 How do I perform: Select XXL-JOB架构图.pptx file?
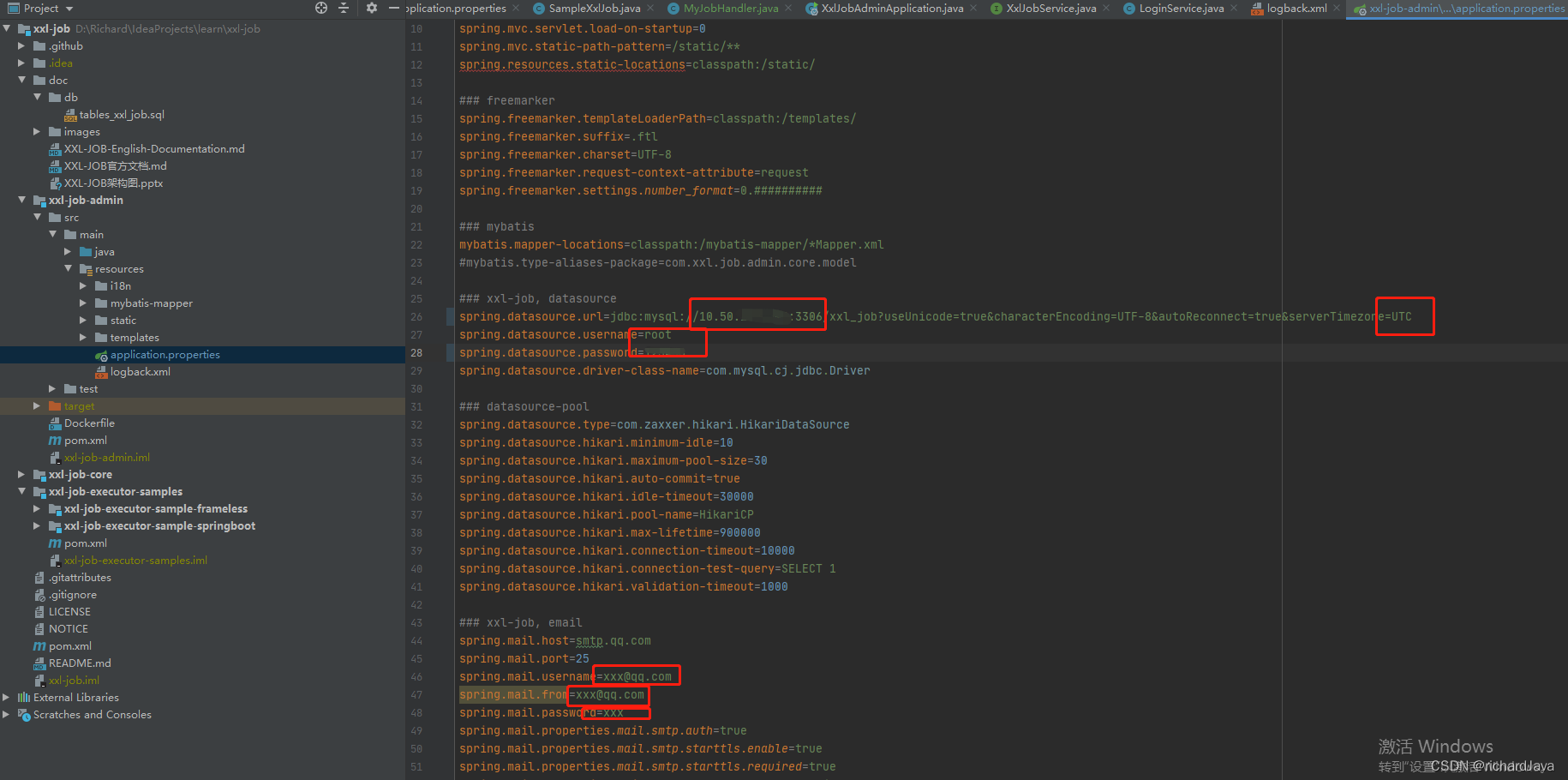point(113,183)
